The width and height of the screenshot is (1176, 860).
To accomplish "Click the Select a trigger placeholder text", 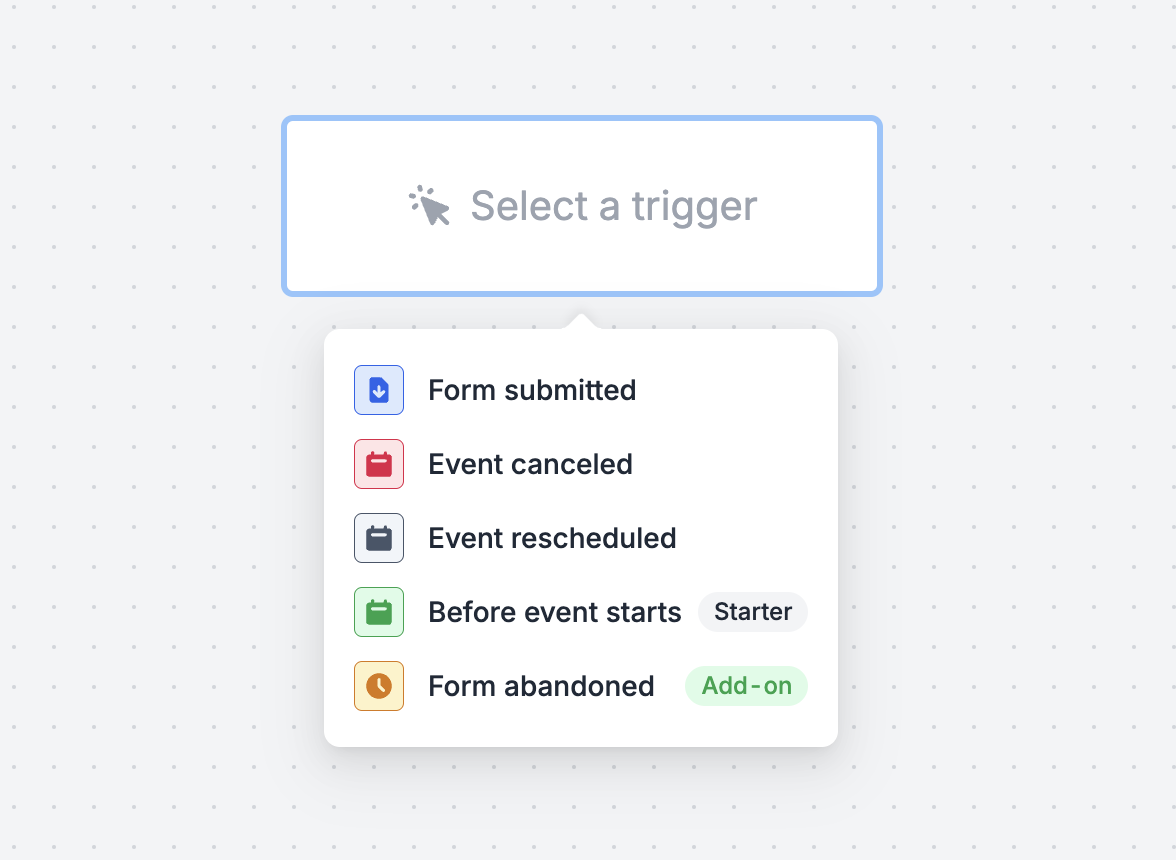I will [614, 206].
